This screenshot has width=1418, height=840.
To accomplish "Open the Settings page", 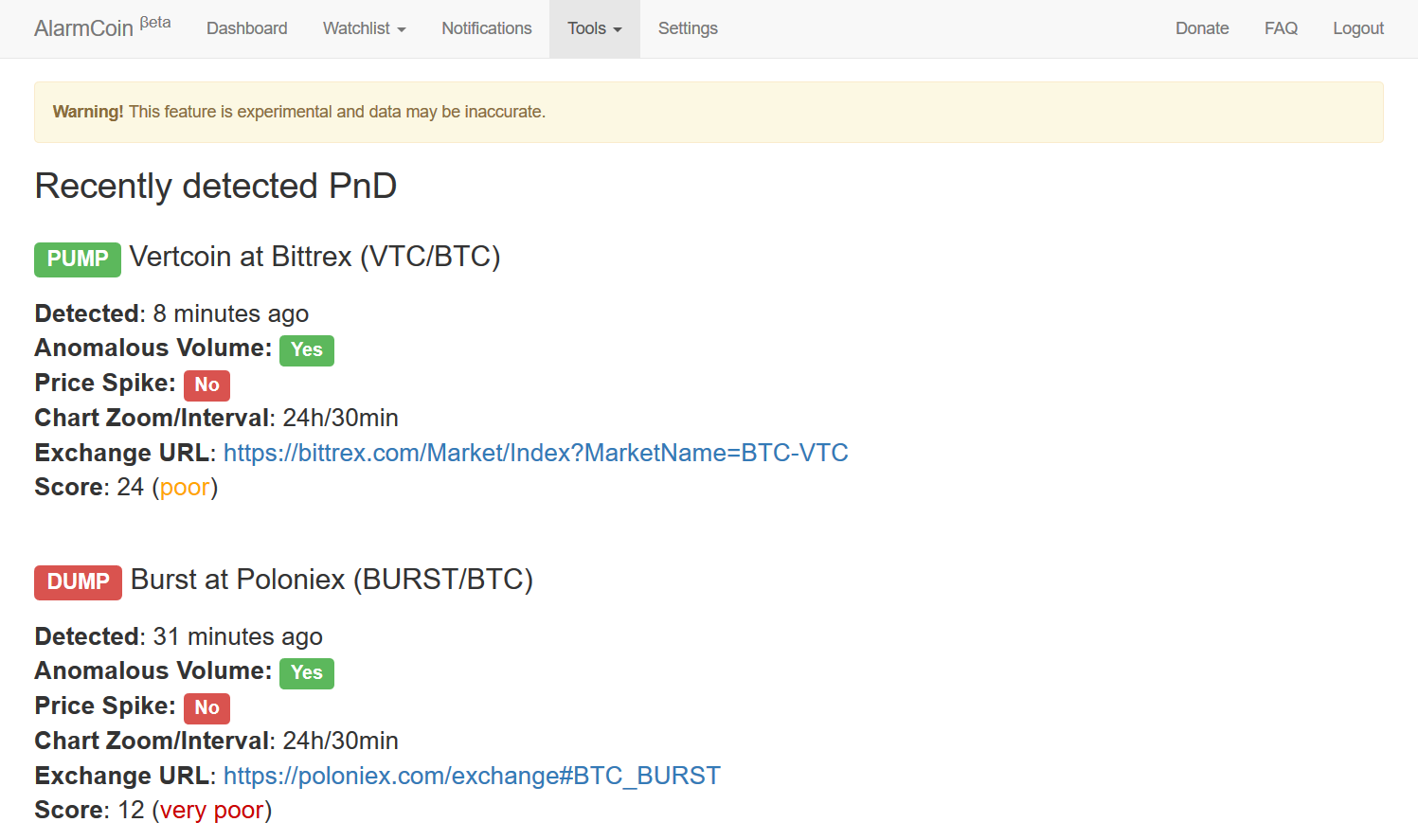I will point(688,28).
